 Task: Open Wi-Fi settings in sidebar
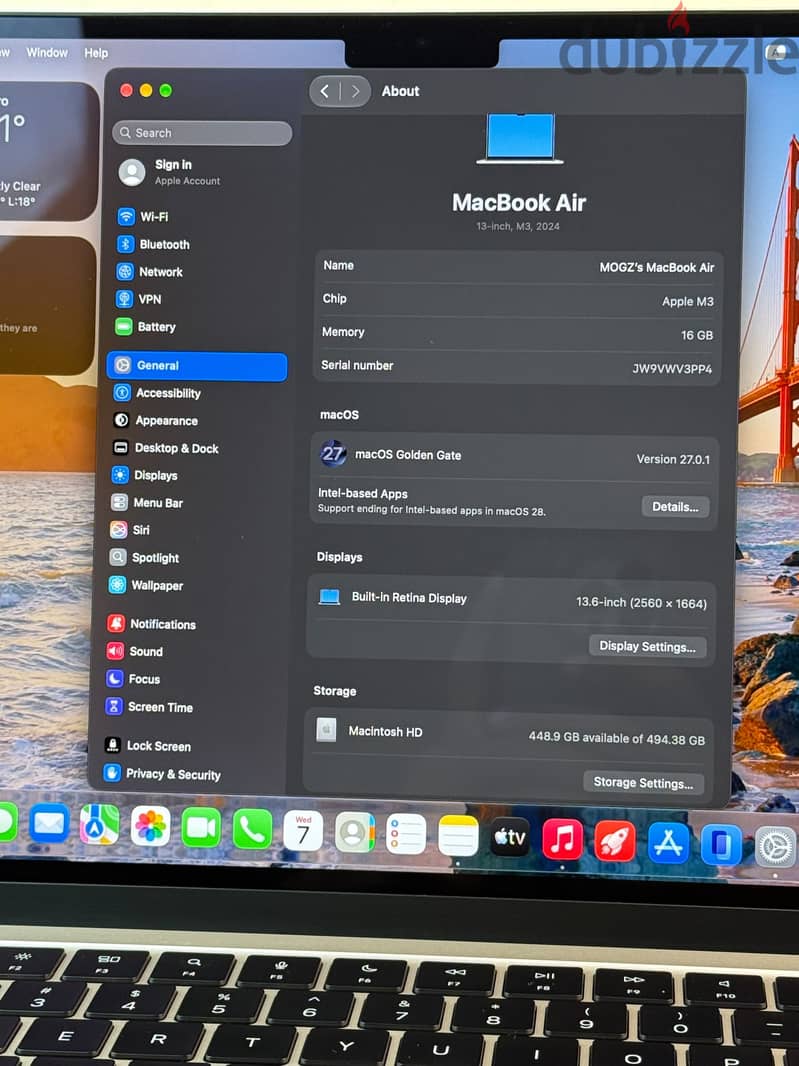[143, 217]
